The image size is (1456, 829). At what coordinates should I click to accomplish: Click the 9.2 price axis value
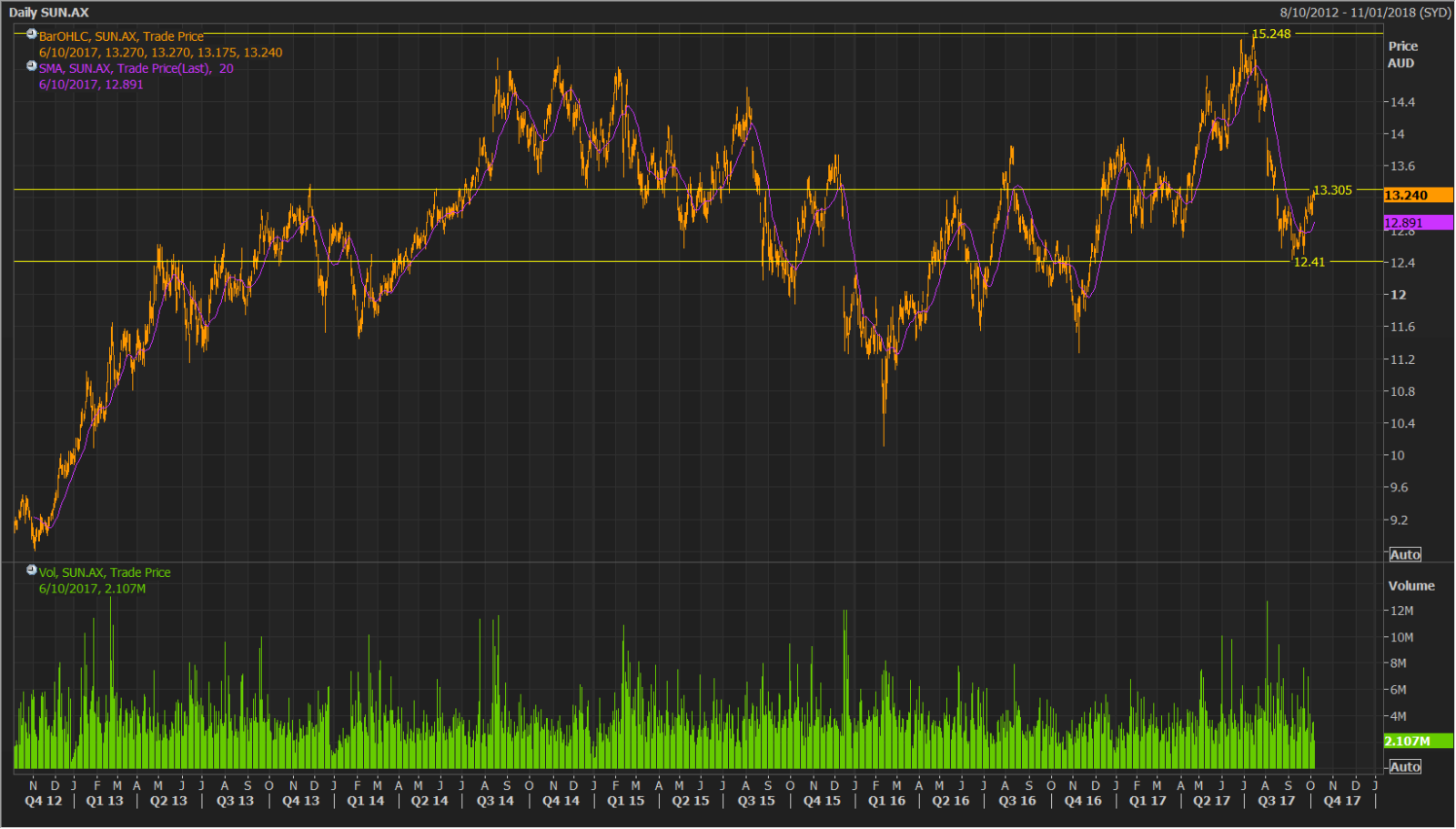coord(1399,521)
